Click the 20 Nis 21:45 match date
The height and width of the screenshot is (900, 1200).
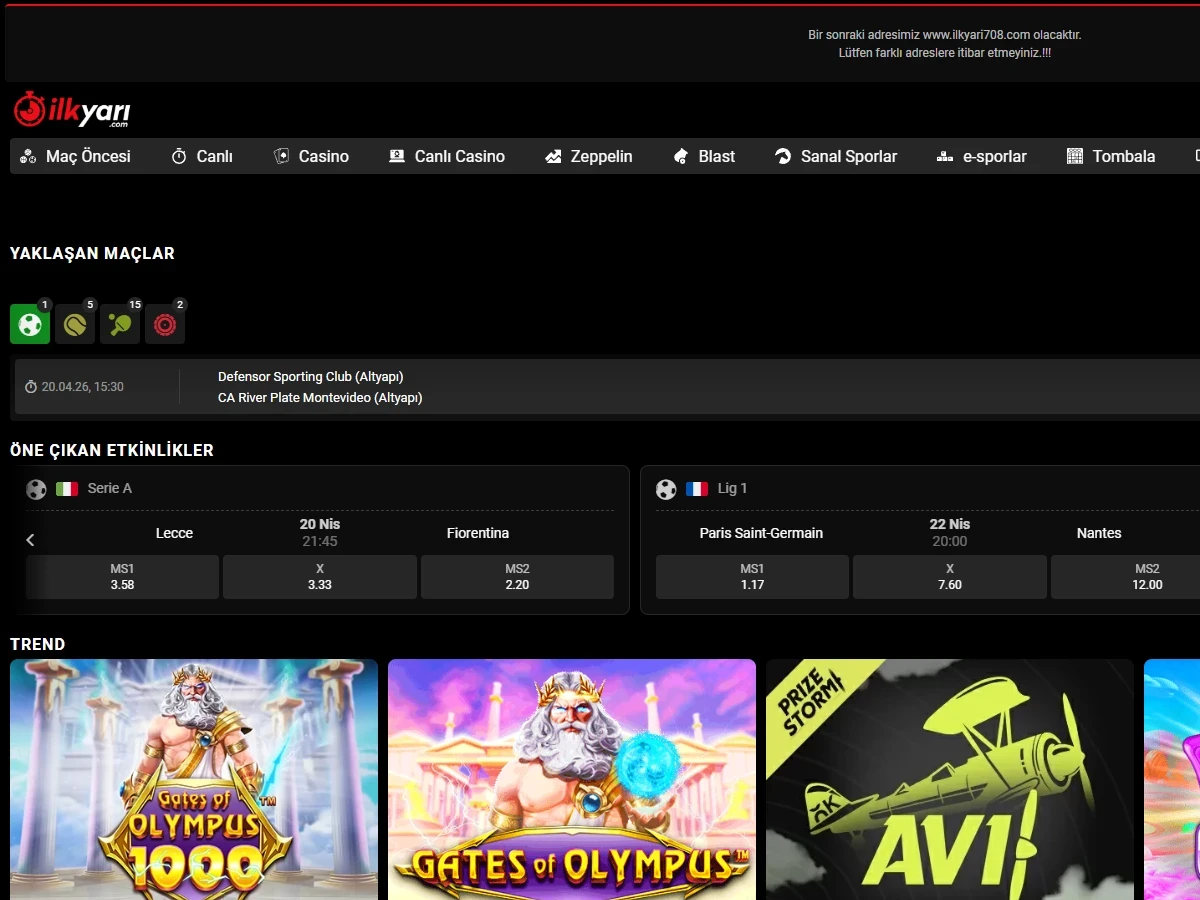tap(320, 533)
